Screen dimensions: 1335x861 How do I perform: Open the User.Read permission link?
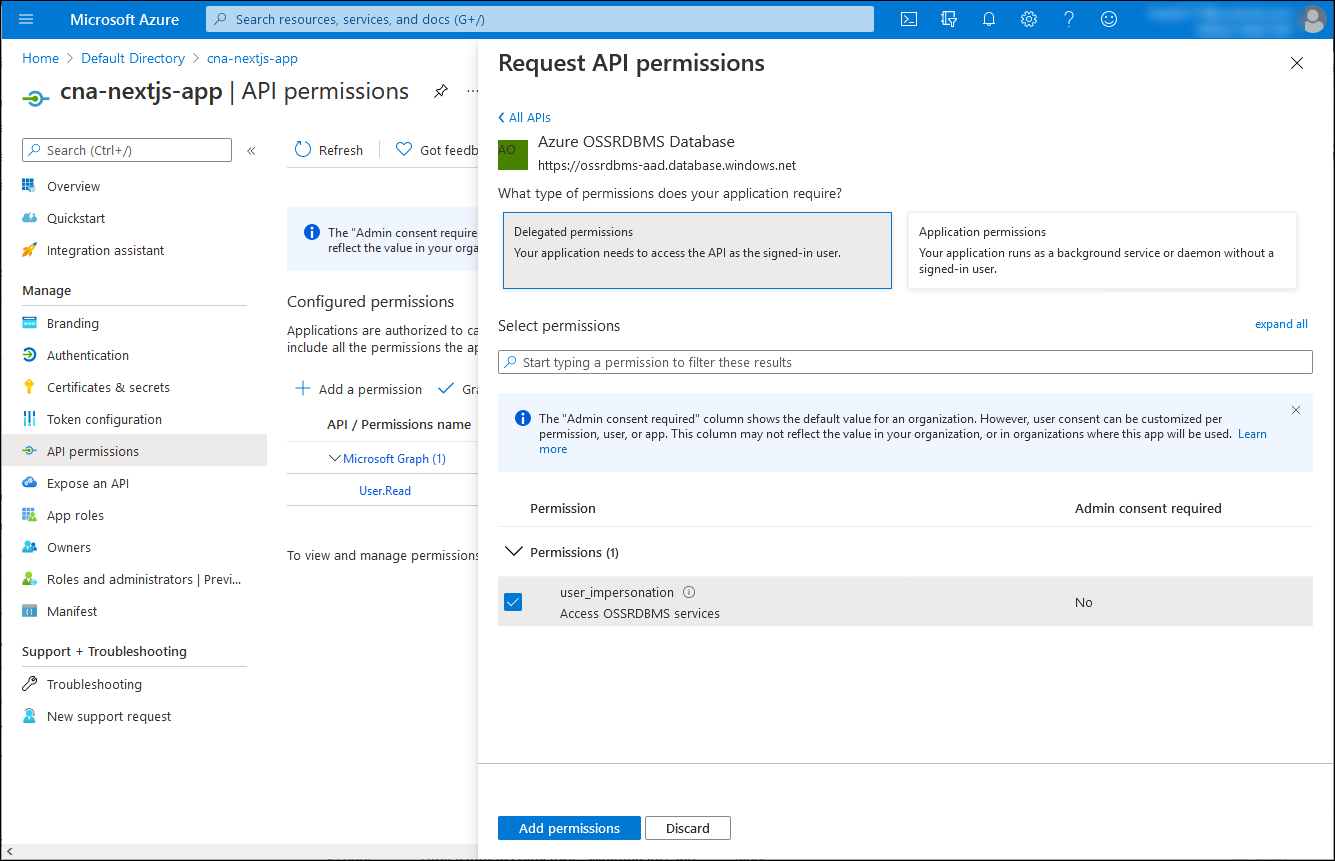click(x=385, y=491)
